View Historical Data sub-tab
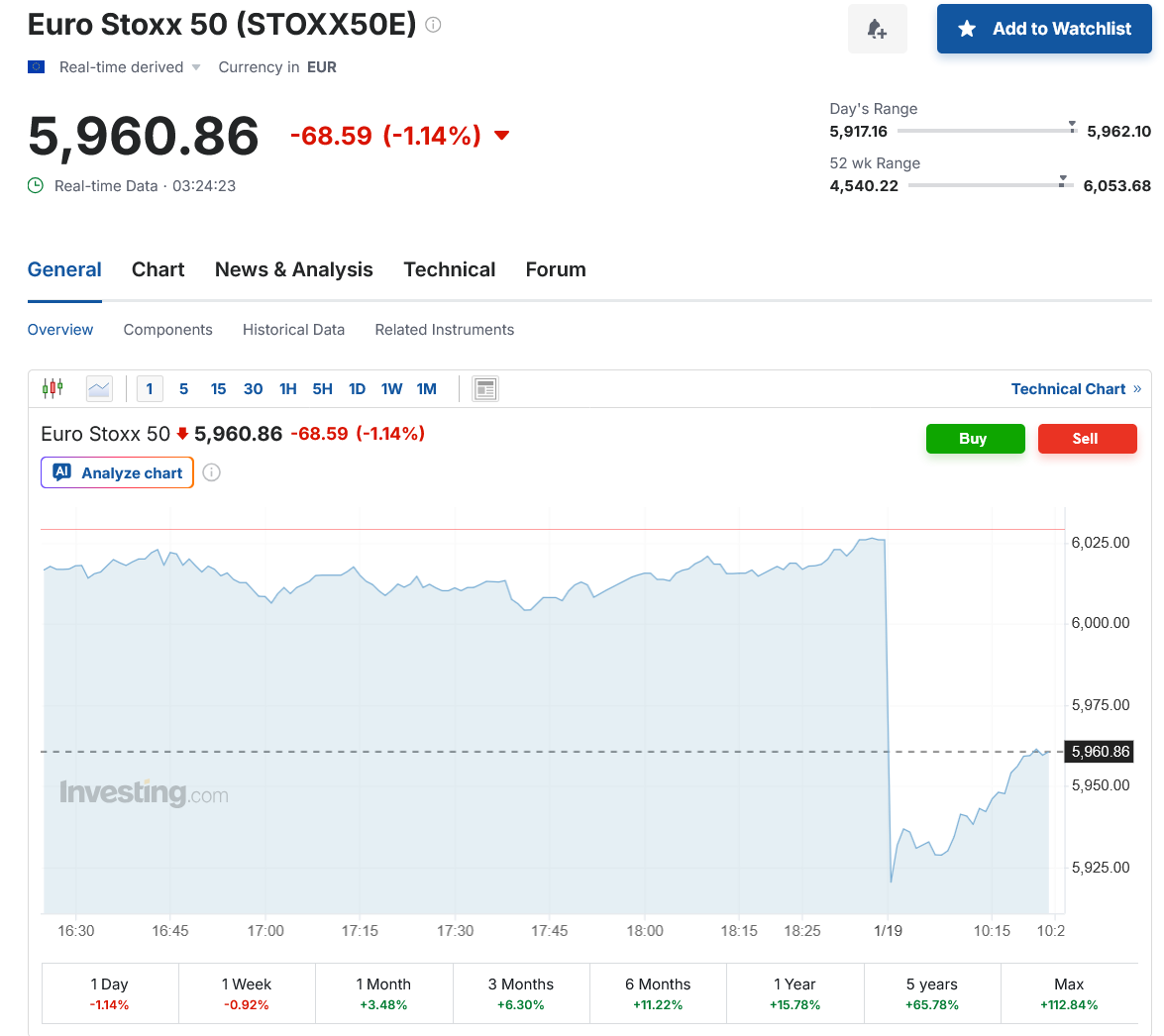Viewport: 1164px width, 1036px height. click(293, 330)
